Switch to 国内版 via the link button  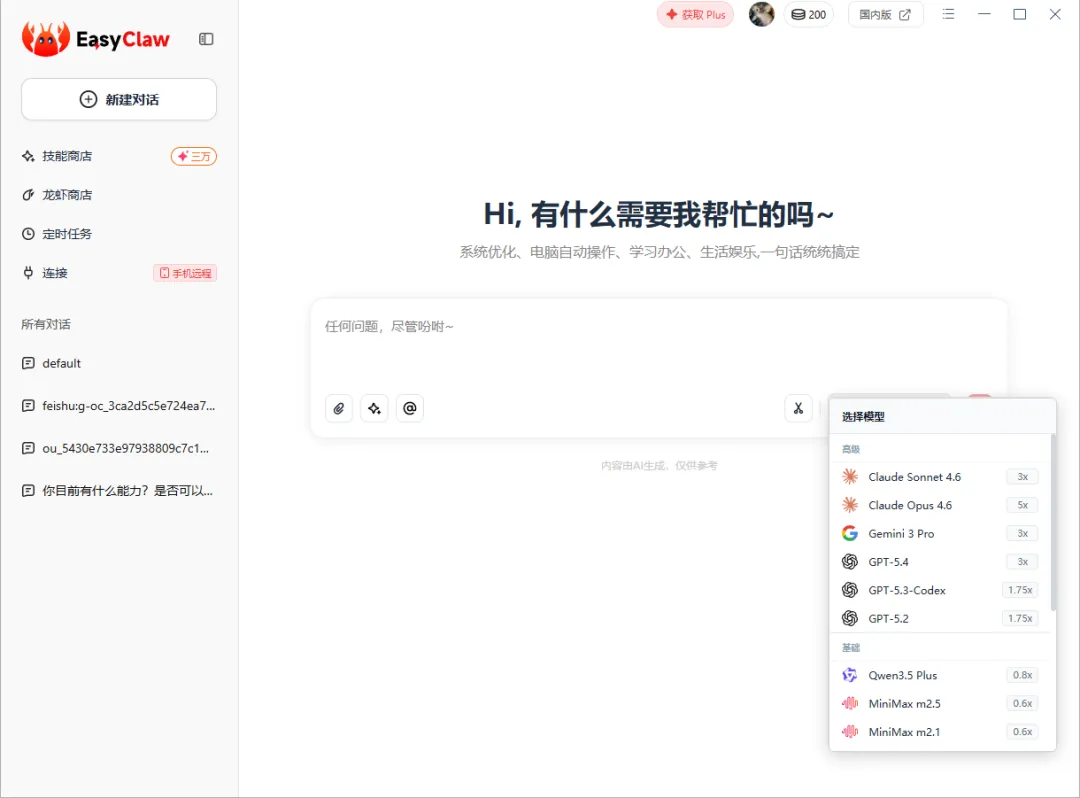(885, 14)
